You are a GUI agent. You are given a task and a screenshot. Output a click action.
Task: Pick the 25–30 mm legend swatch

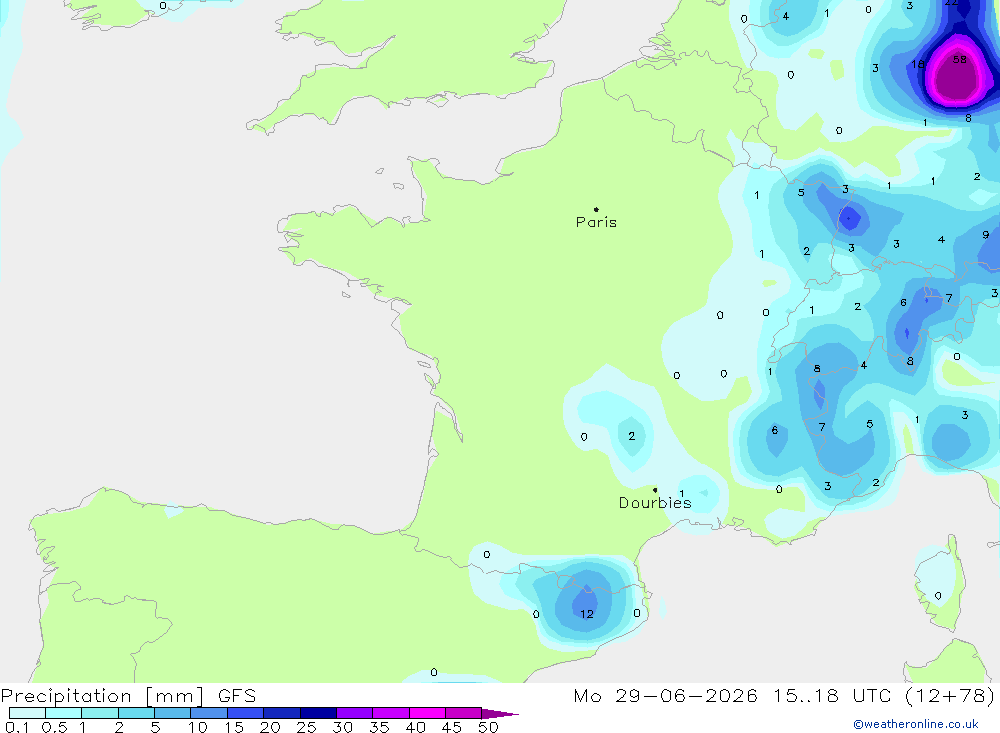point(318,713)
